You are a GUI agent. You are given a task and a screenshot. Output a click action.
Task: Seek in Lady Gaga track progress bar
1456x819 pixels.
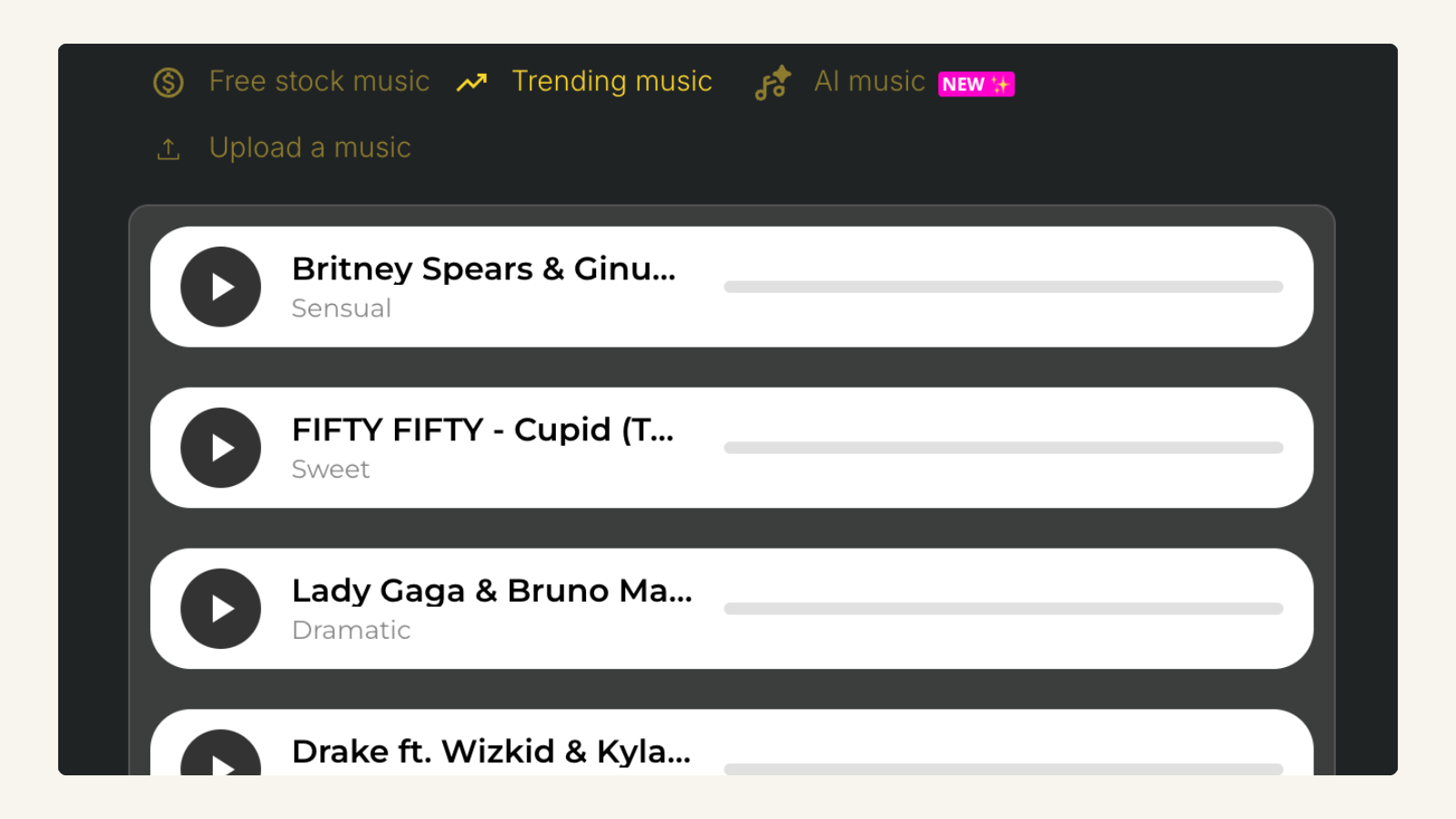tap(1004, 609)
